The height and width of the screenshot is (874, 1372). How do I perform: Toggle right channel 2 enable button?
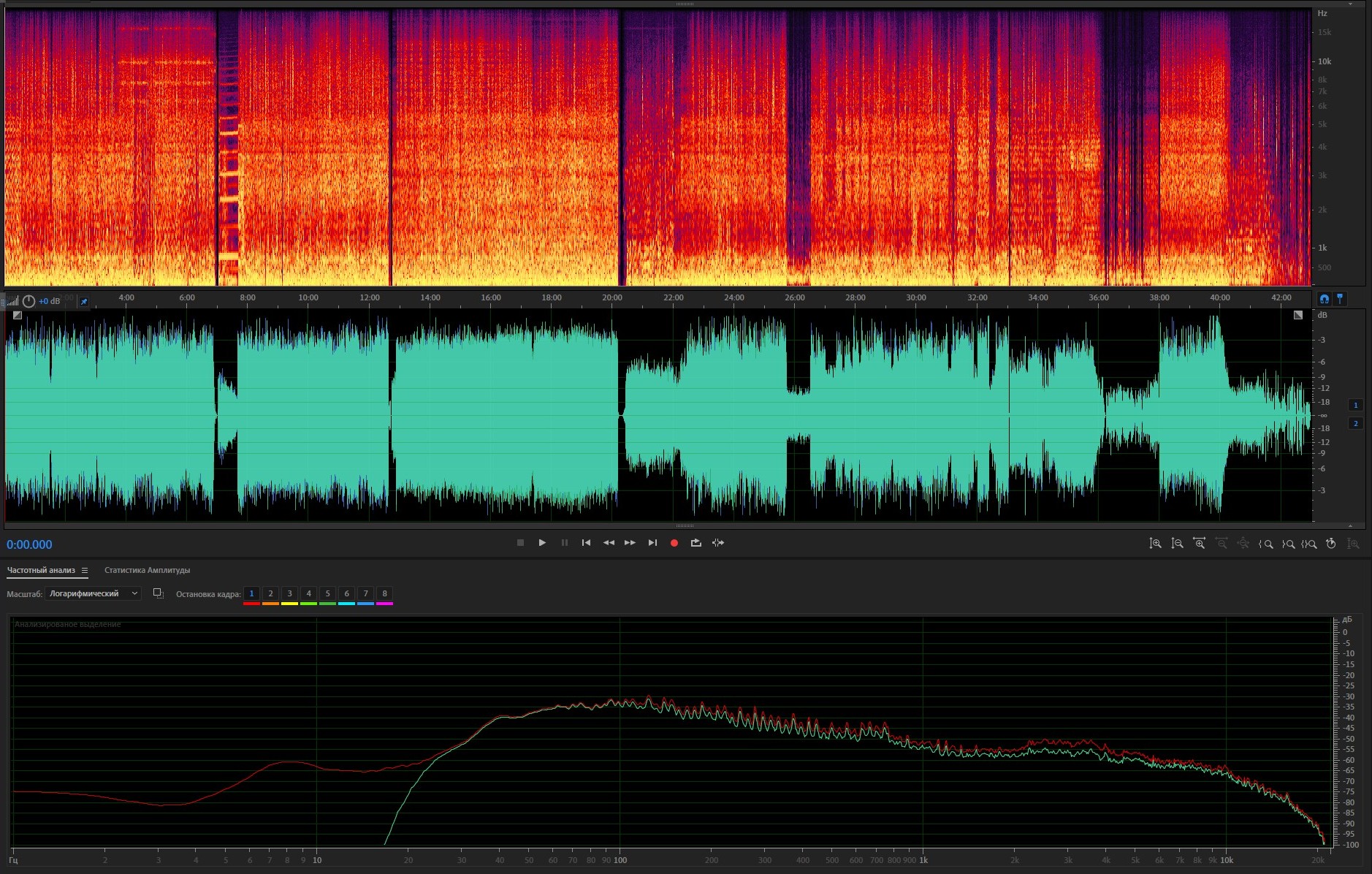coord(1356,424)
